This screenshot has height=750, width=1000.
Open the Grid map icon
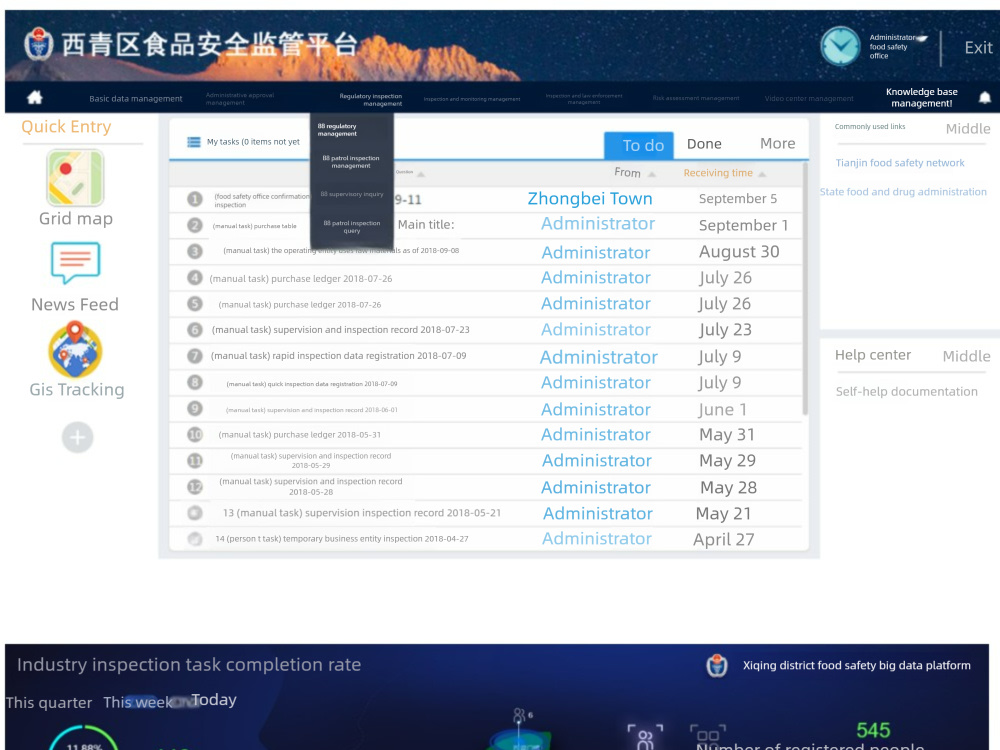pyautogui.click(x=75, y=178)
